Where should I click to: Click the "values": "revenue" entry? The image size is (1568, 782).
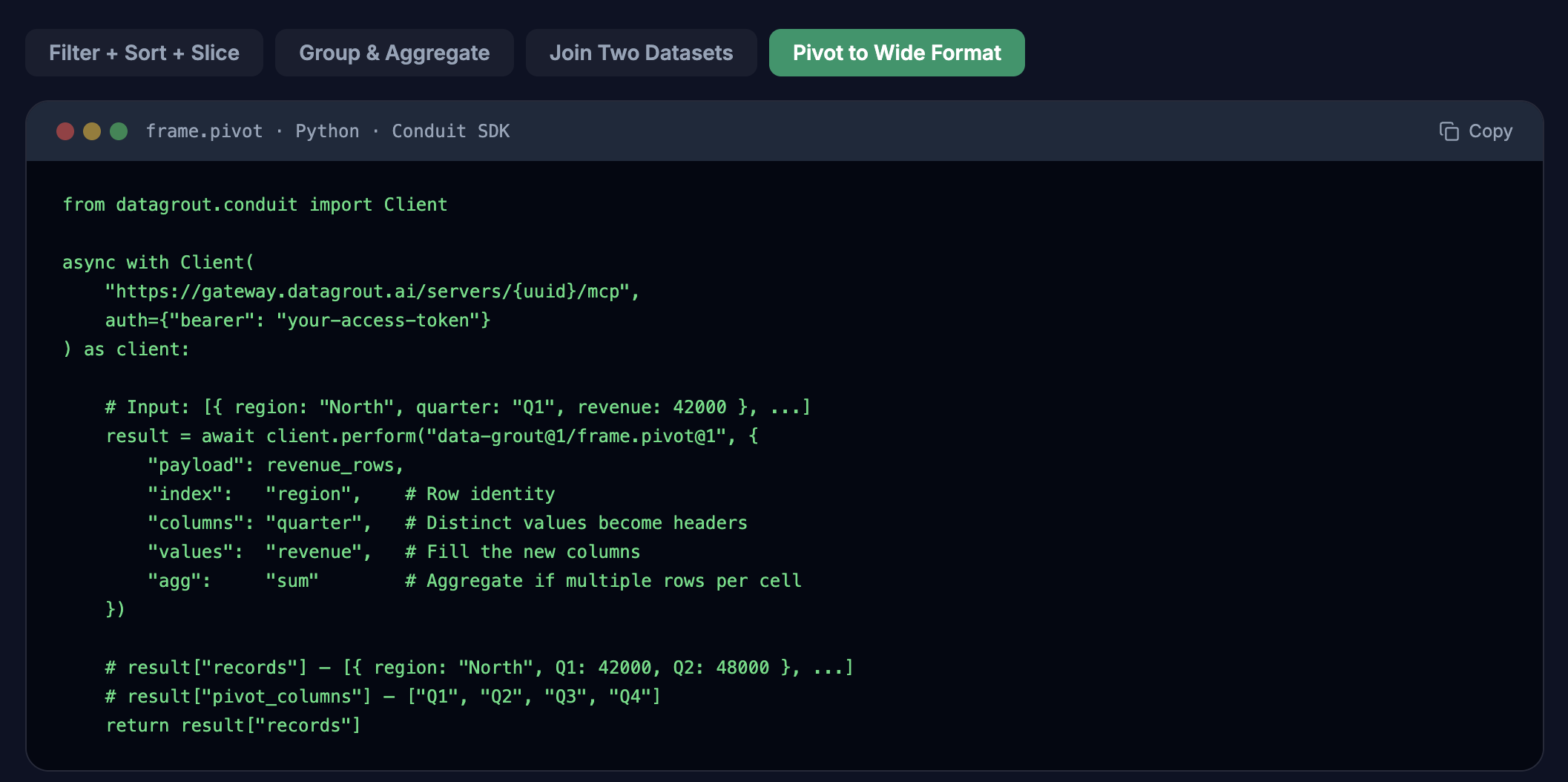(x=260, y=552)
